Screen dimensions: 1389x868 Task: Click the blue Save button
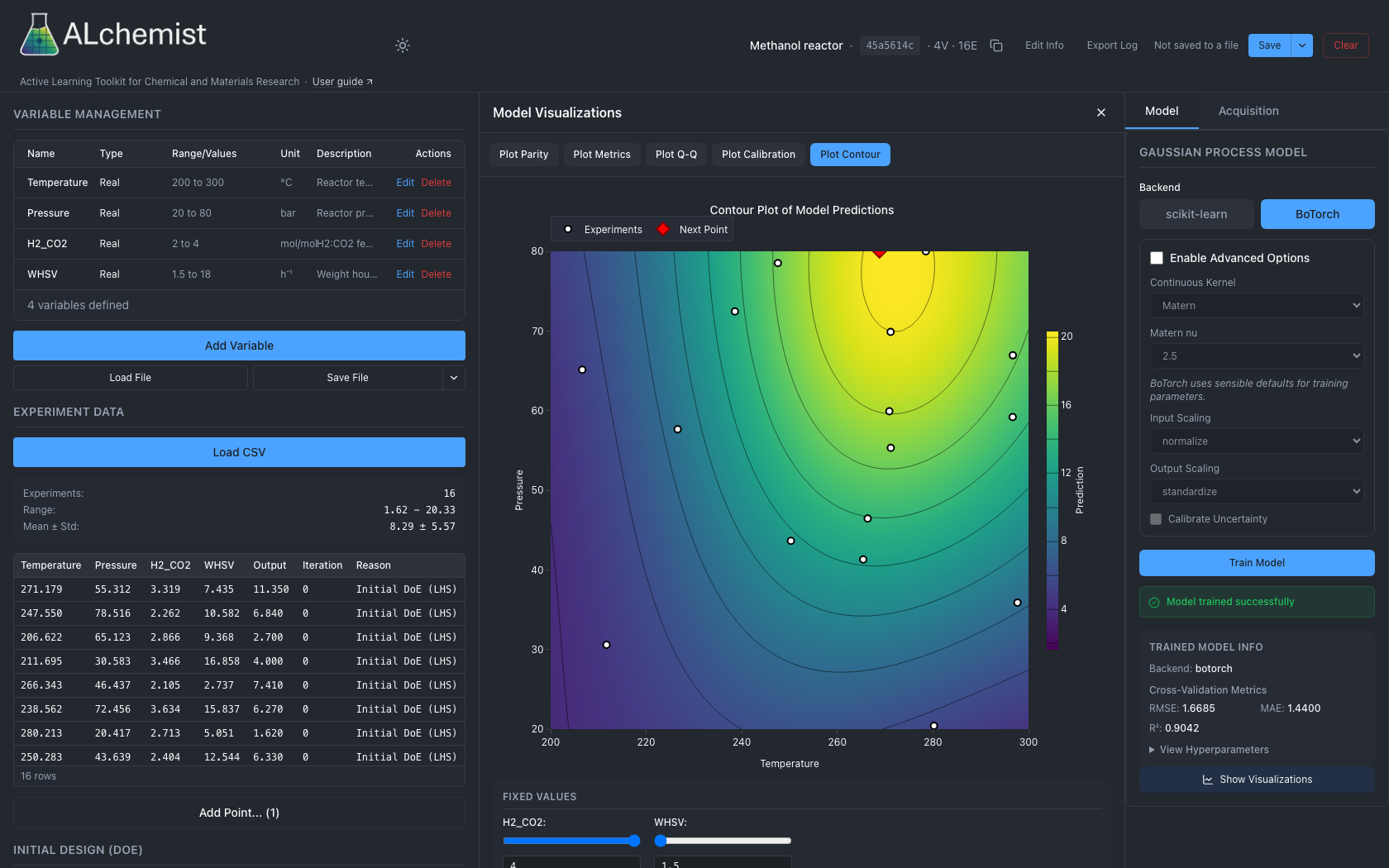[x=1270, y=45]
